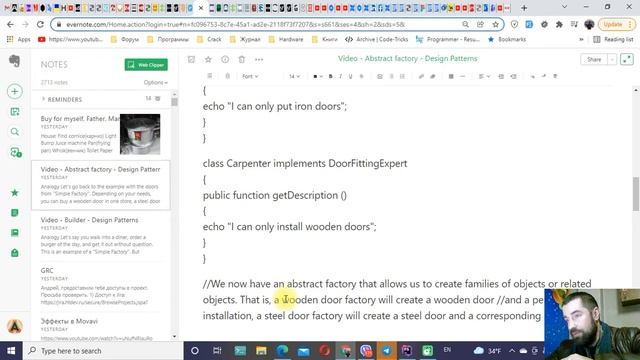Open the new note template icon in sidebar

tap(15, 112)
